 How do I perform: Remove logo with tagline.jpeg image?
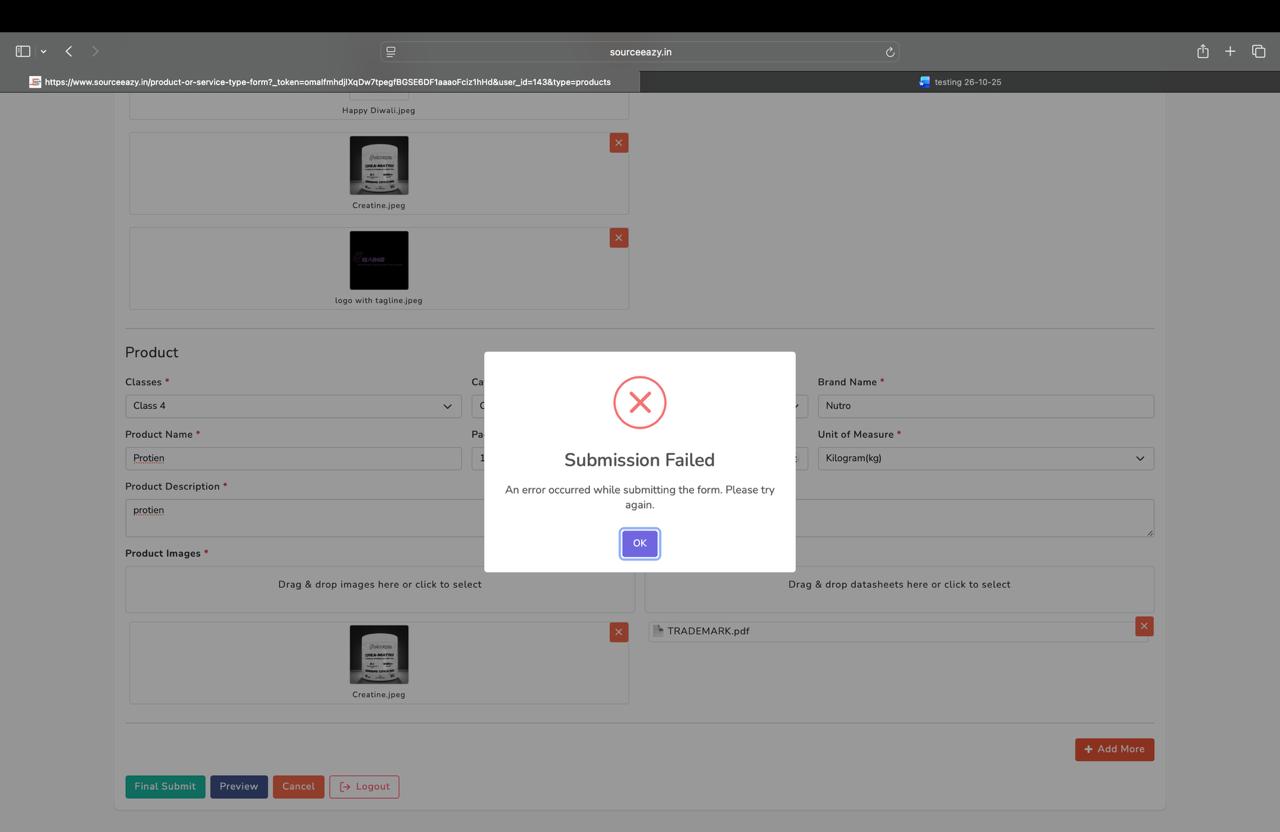(618, 238)
